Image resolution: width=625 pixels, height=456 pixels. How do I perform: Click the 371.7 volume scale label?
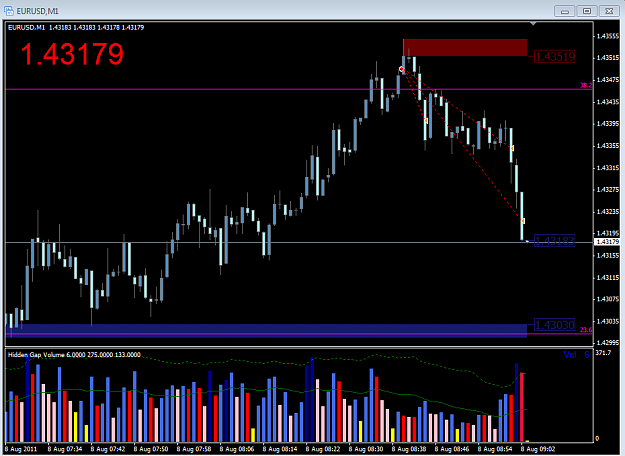pyautogui.click(x=603, y=353)
